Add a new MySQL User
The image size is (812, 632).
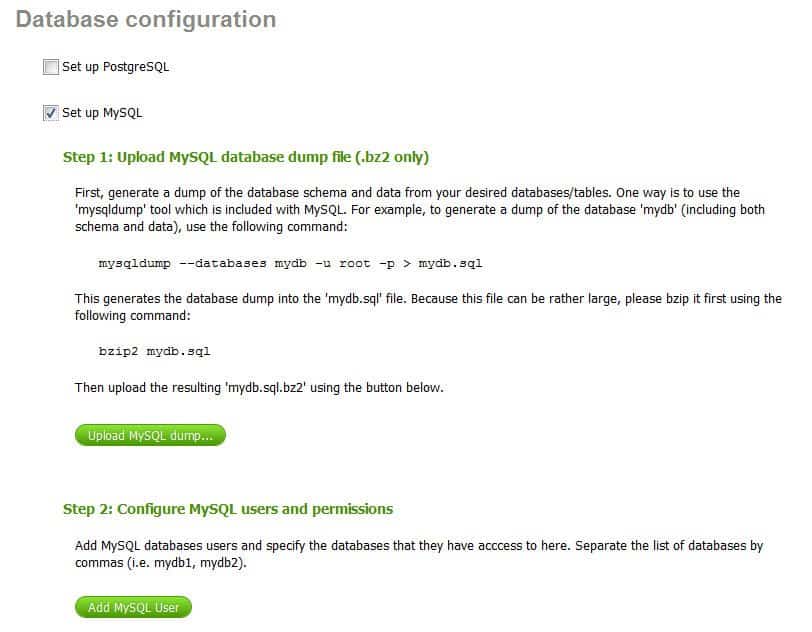[x=133, y=607]
